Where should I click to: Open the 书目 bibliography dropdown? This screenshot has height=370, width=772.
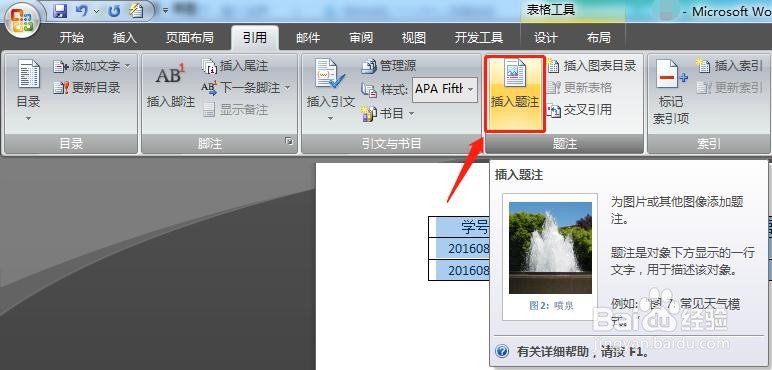point(387,113)
